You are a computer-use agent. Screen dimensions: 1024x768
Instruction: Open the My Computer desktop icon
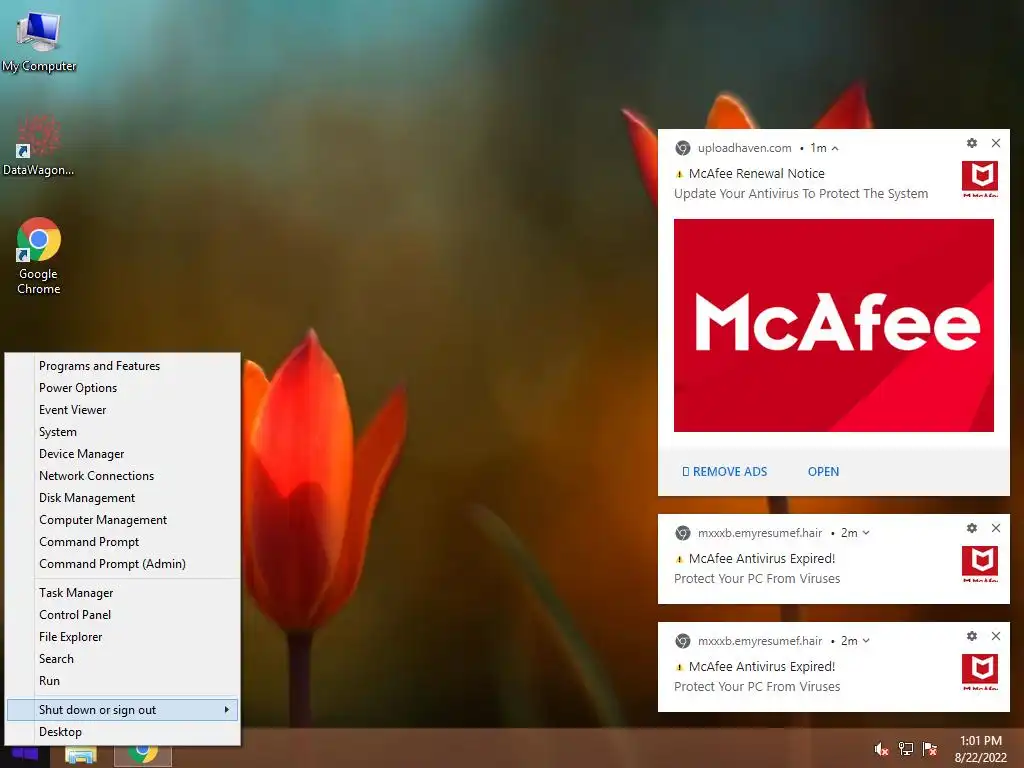(x=39, y=42)
